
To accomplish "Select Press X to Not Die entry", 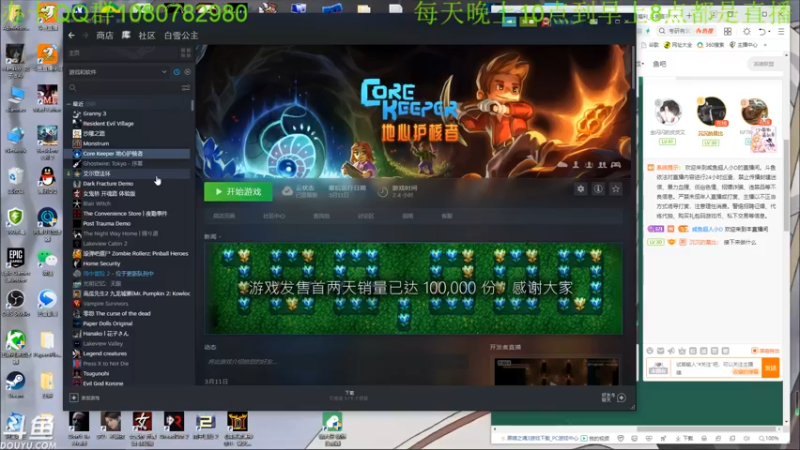I will (106, 364).
